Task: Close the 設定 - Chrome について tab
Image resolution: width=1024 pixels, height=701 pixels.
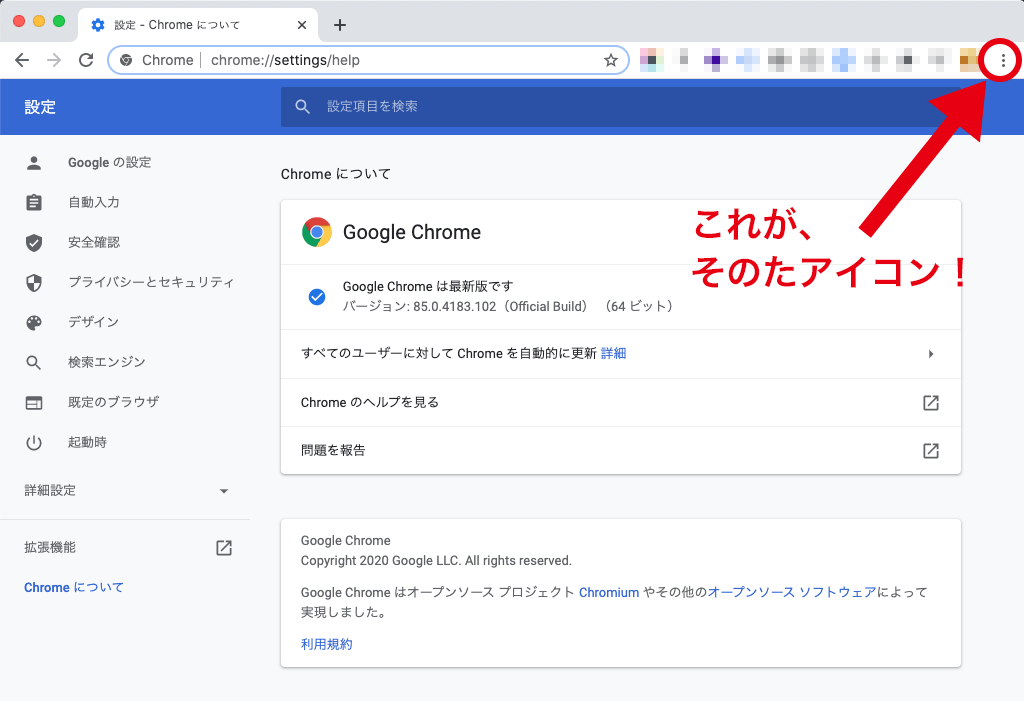Action: [302, 25]
